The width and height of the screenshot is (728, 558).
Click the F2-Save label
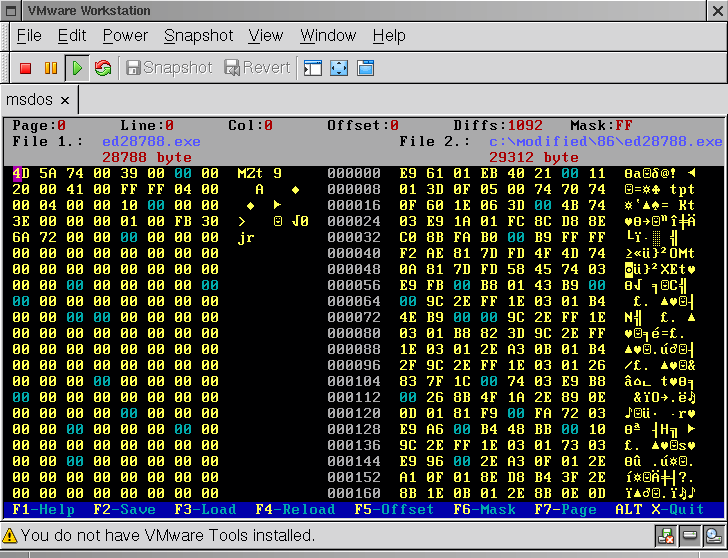(x=124, y=509)
